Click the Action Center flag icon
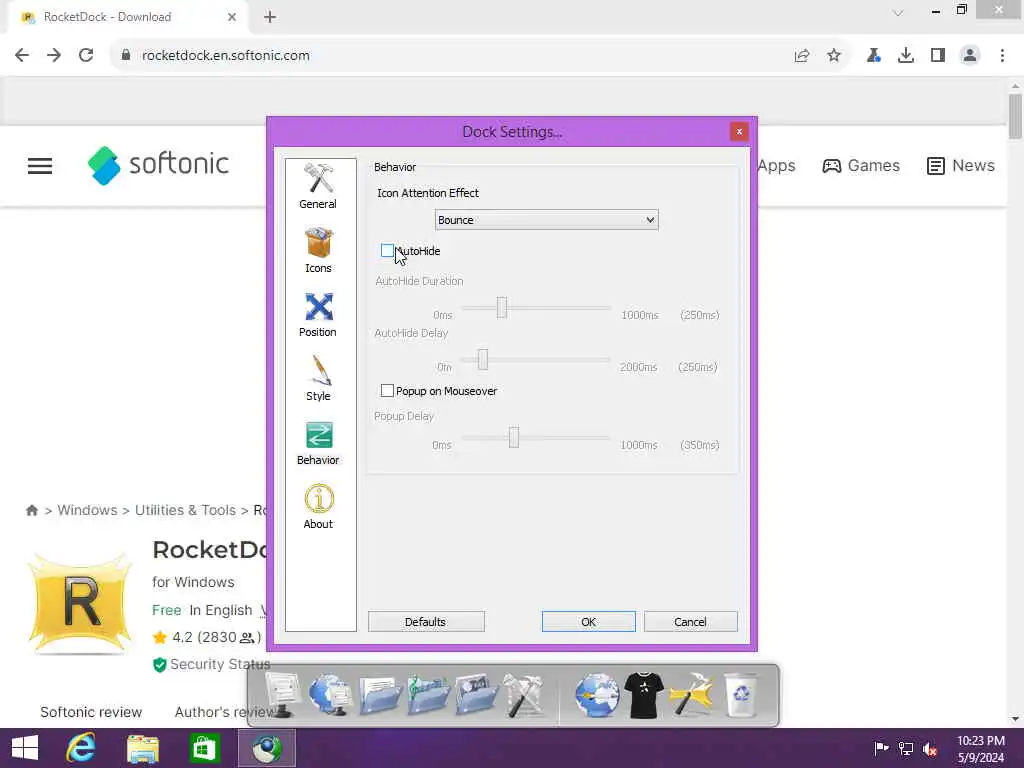This screenshot has width=1024, height=768. 881,748
